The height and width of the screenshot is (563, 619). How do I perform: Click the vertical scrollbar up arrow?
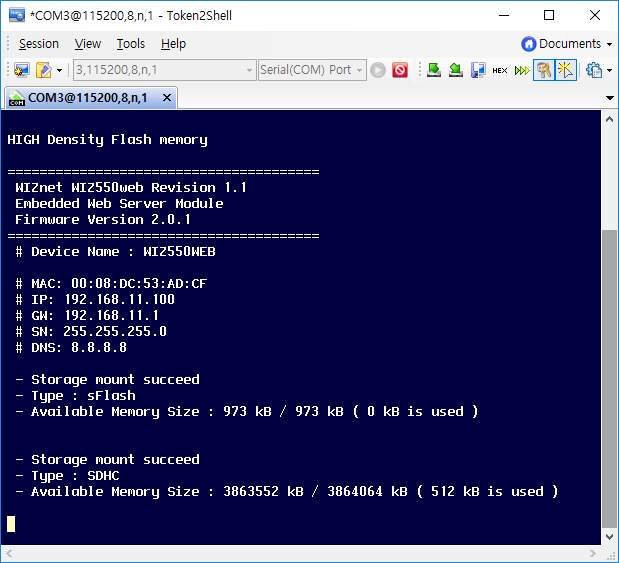[609, 119]
